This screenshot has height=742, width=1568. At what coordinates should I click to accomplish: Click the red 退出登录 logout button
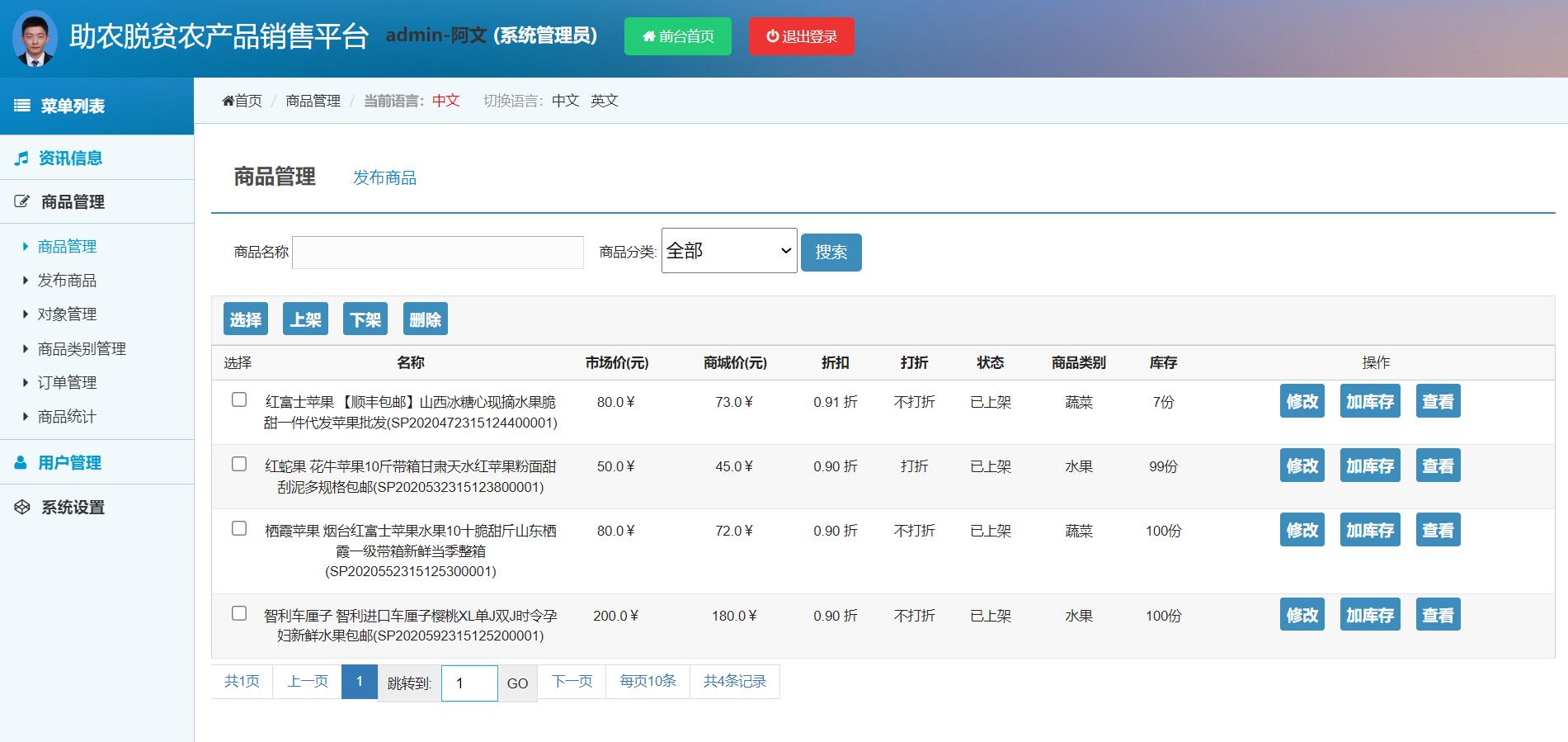802,36
